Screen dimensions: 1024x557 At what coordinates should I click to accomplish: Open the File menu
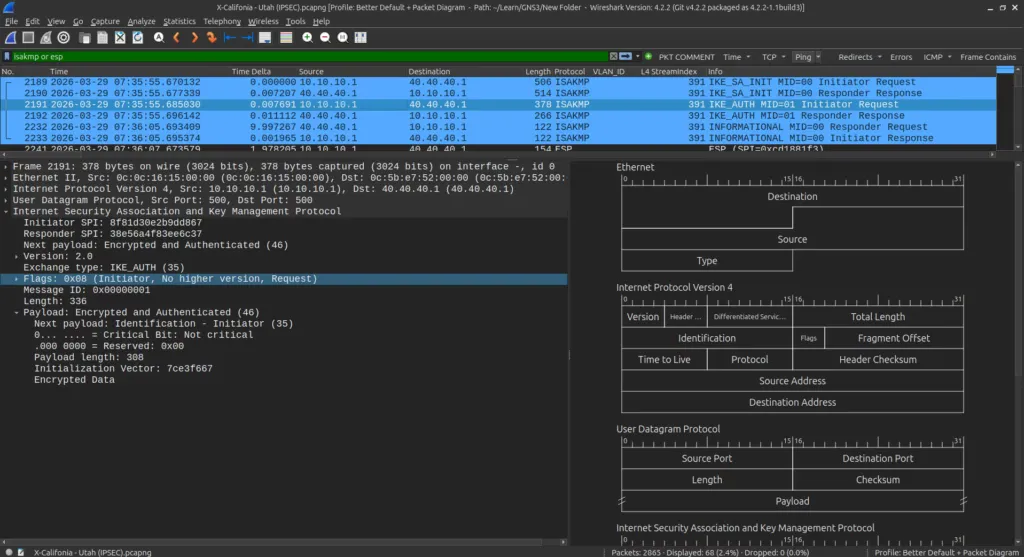(11, 22)
